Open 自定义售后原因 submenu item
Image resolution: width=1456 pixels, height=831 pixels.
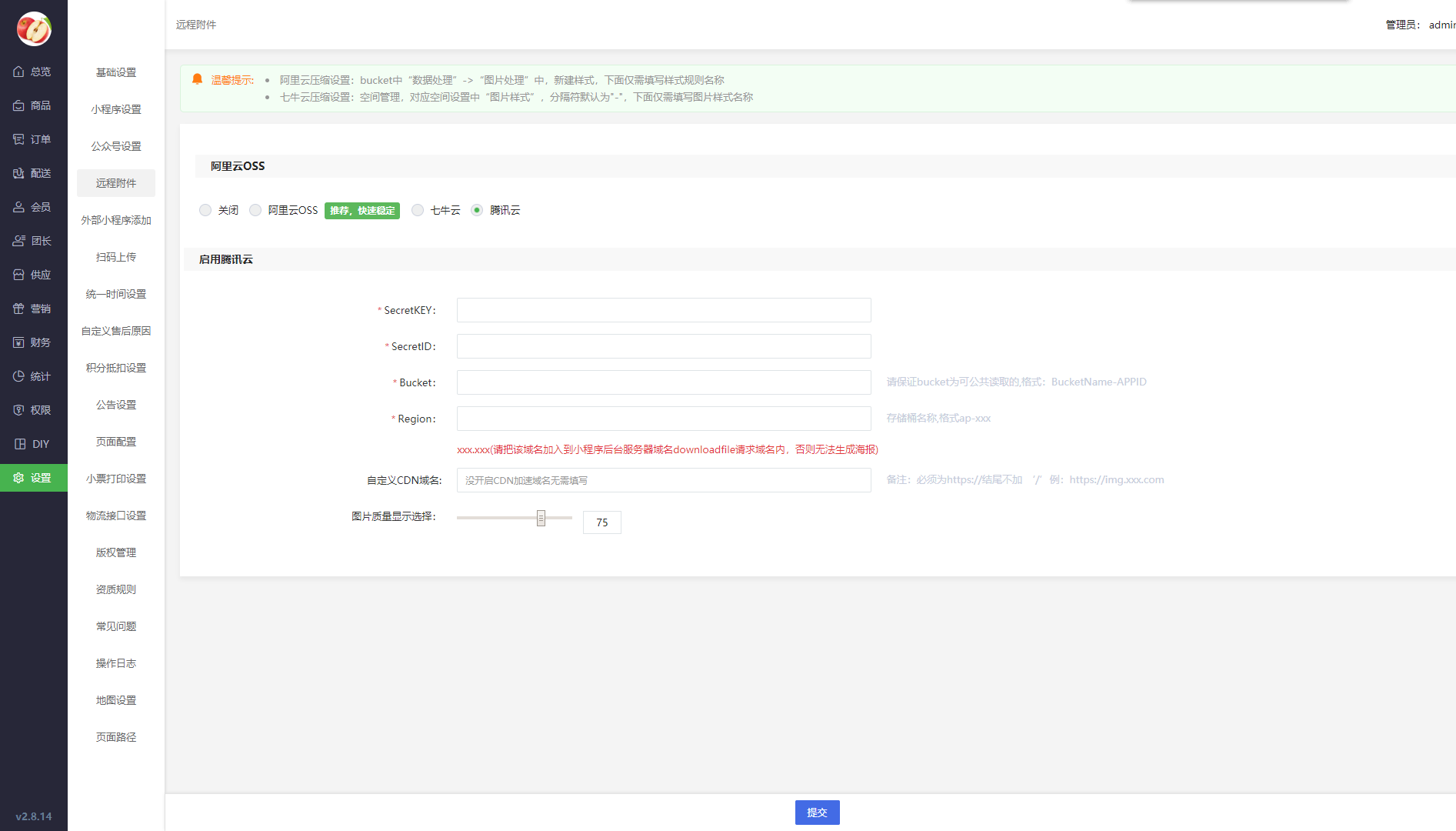click(116, 331)
